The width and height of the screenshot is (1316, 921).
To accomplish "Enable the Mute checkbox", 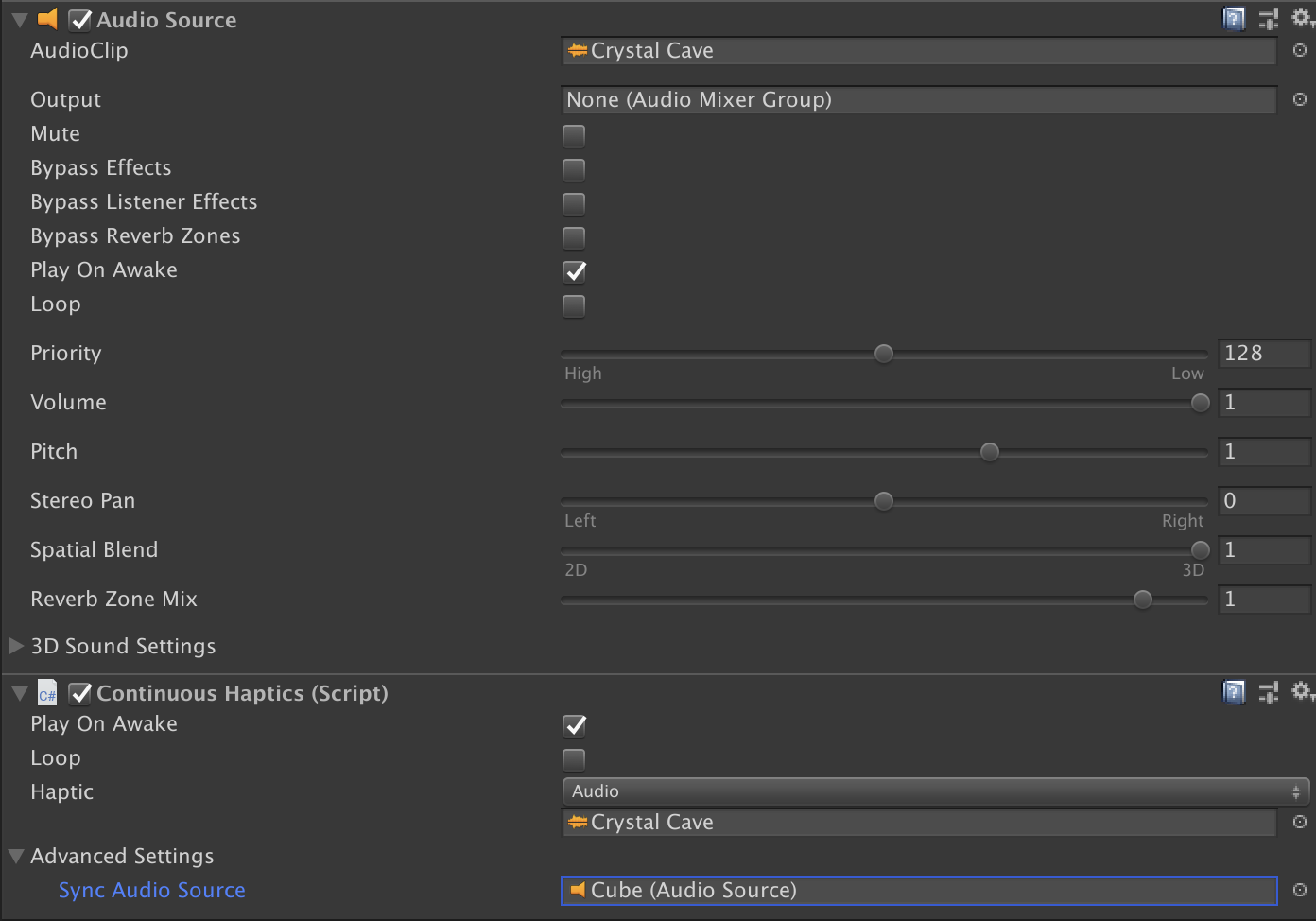I will click(574, 135).
